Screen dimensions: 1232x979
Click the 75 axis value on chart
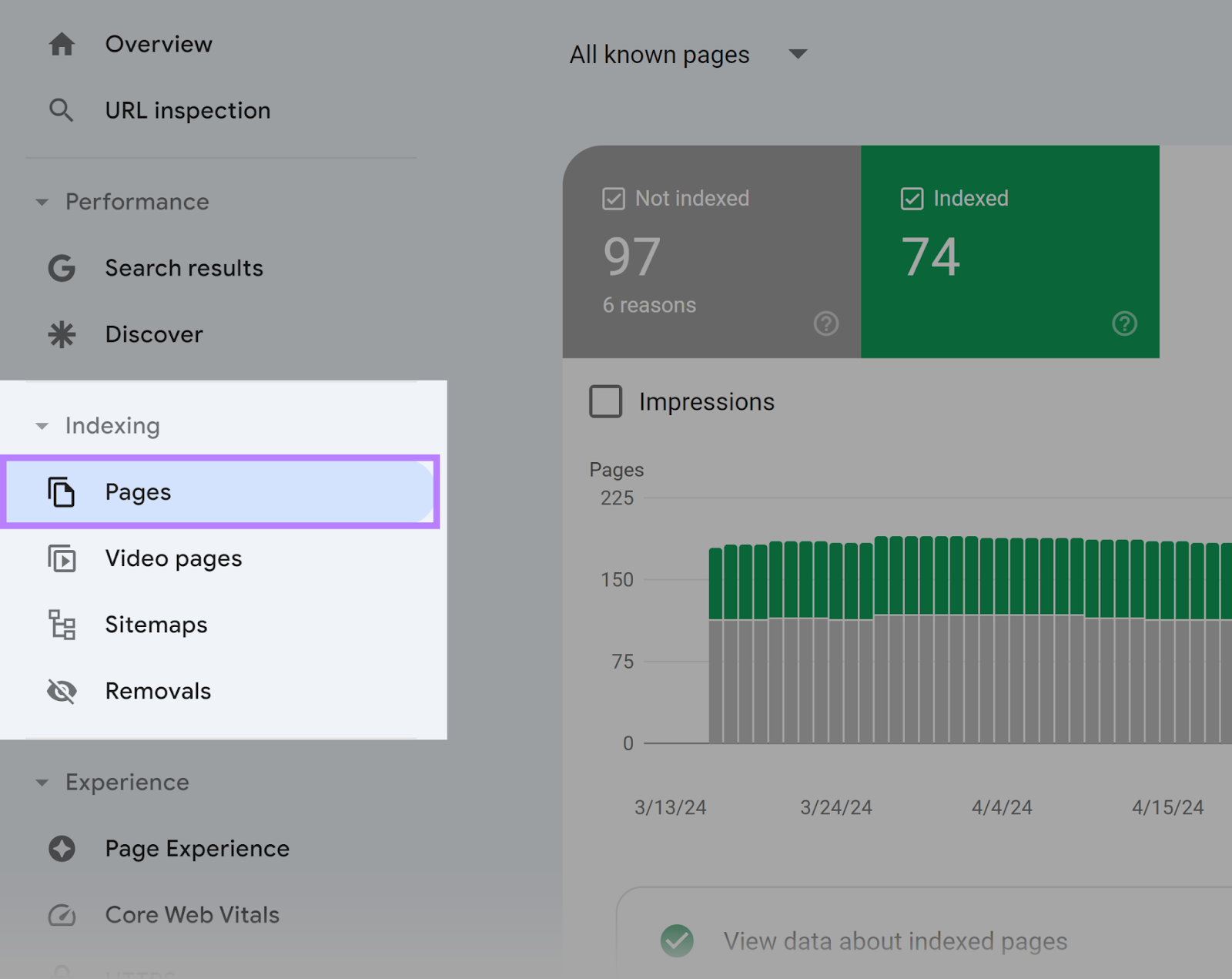pos(622,661)
